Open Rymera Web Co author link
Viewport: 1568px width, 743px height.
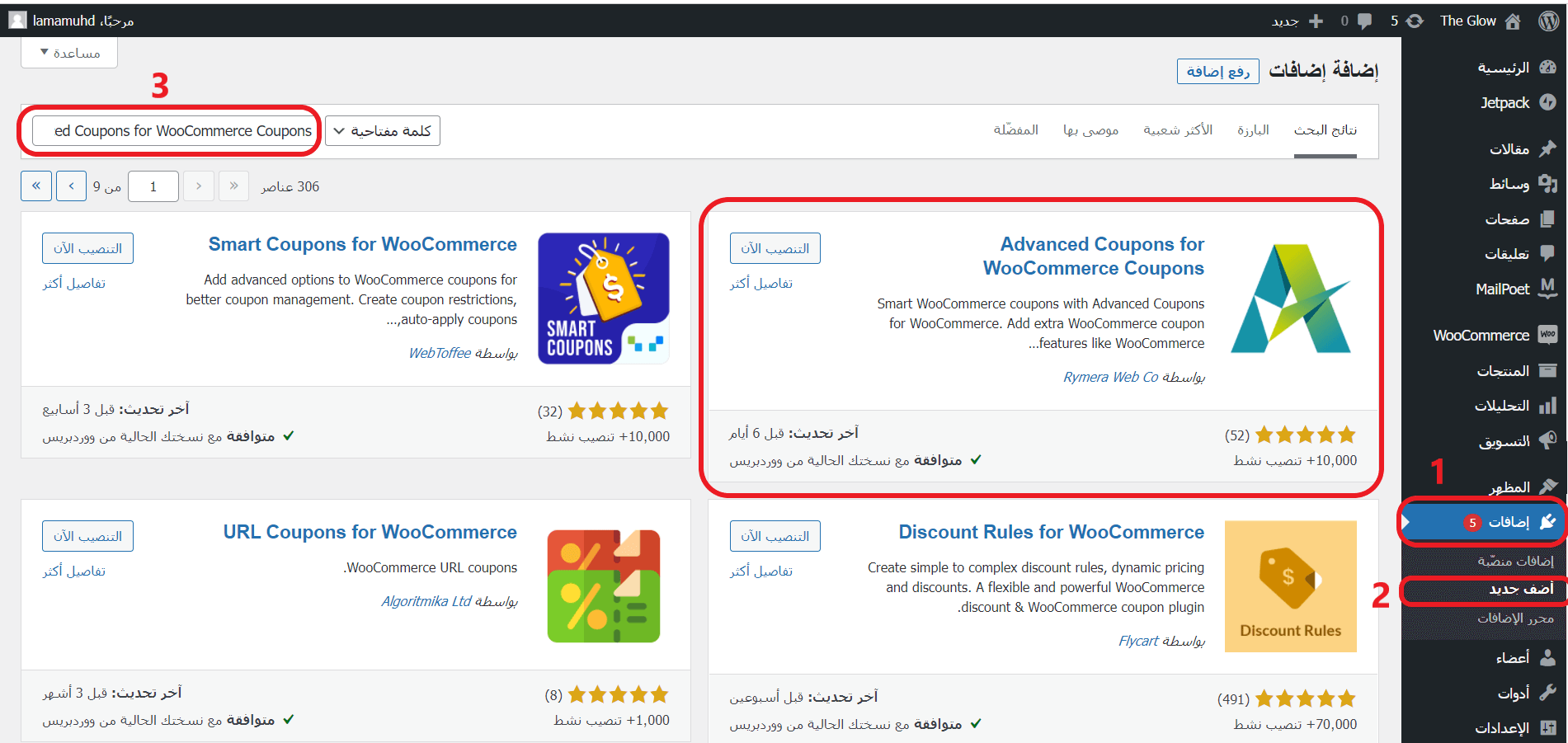pyautogui.click(x=1111, y=377)
